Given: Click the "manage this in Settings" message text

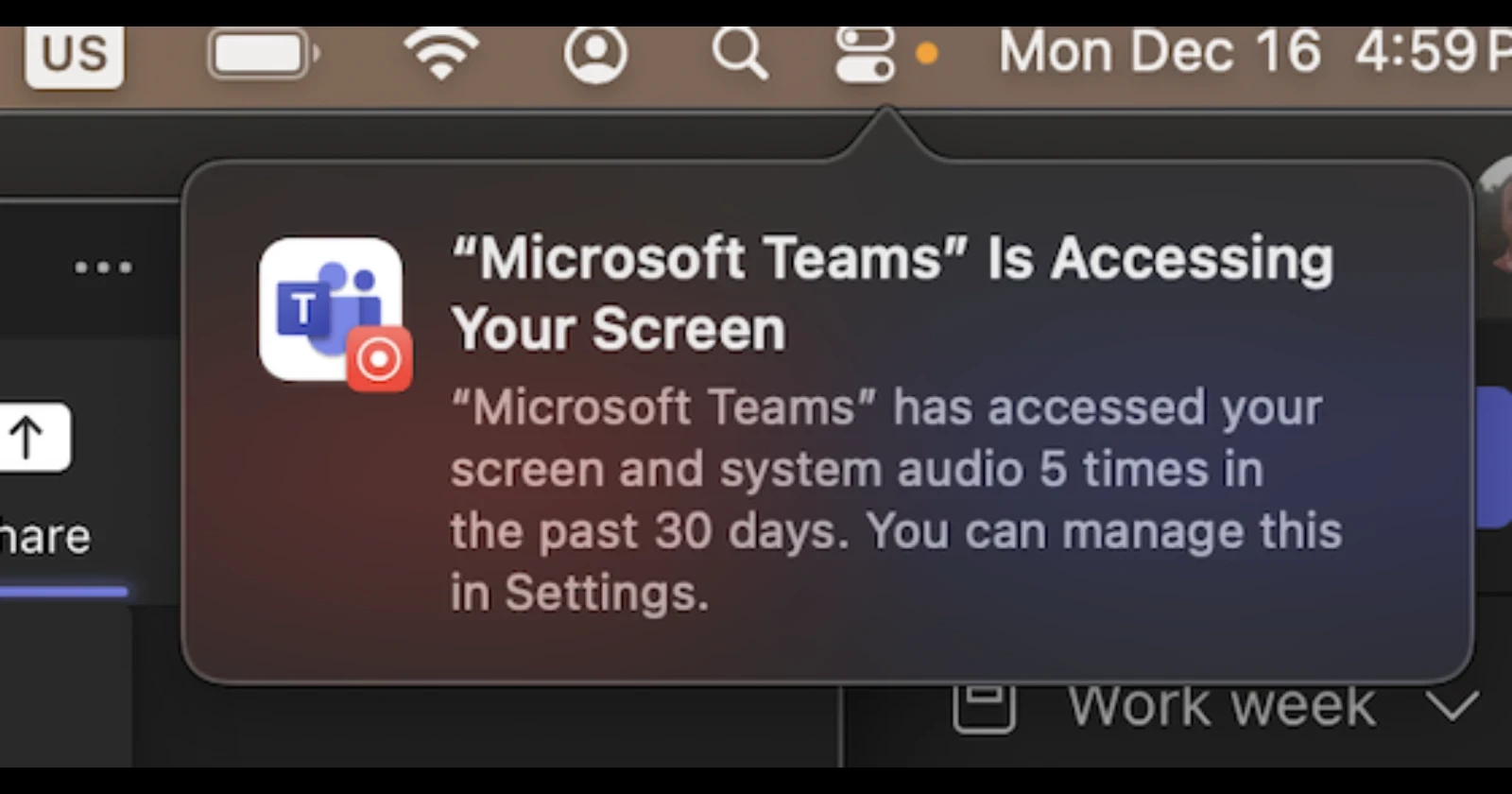Looking at the screenshot, I should tap(896, 561).
